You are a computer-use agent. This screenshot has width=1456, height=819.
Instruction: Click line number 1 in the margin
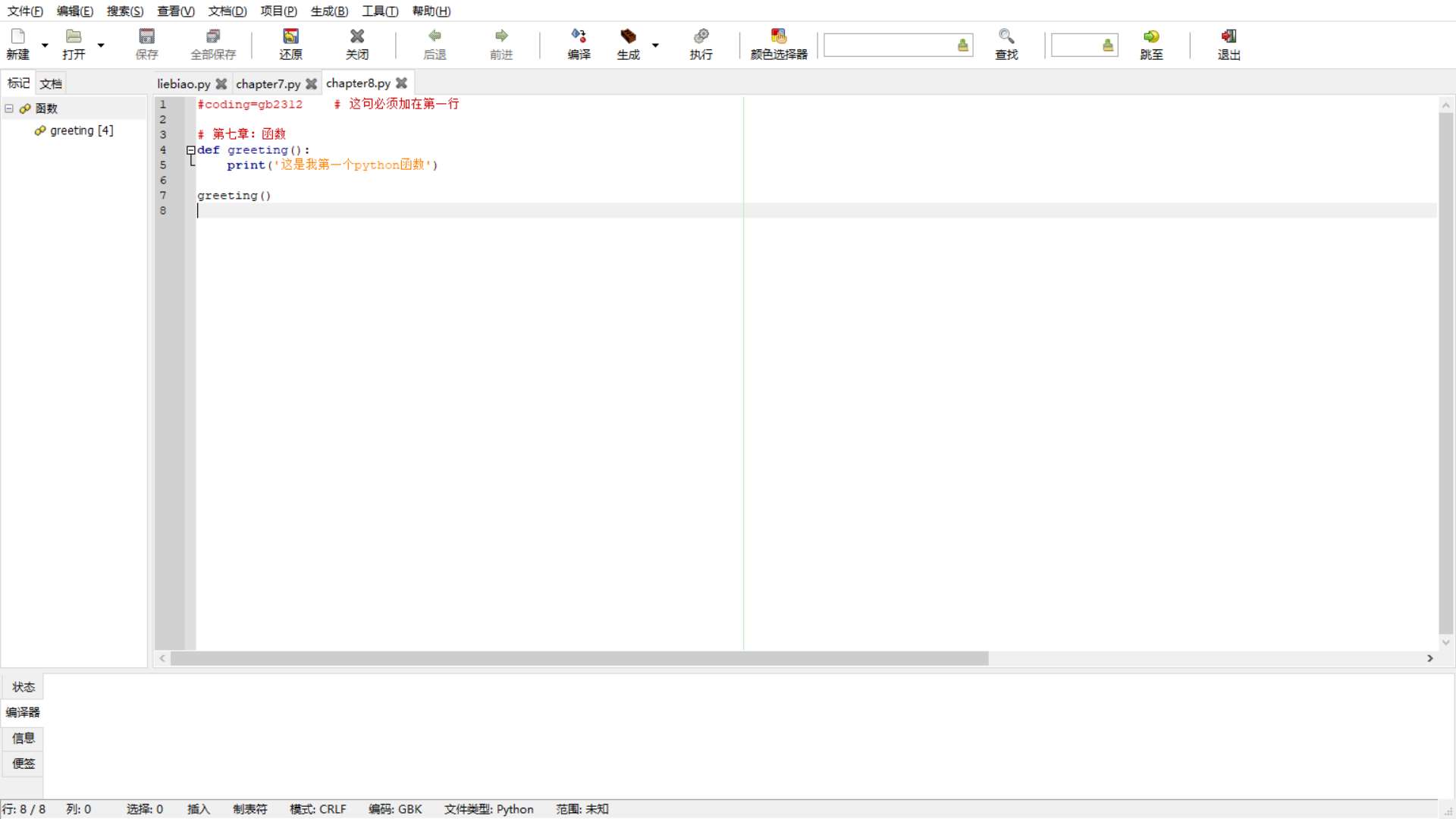click(162, 105)
